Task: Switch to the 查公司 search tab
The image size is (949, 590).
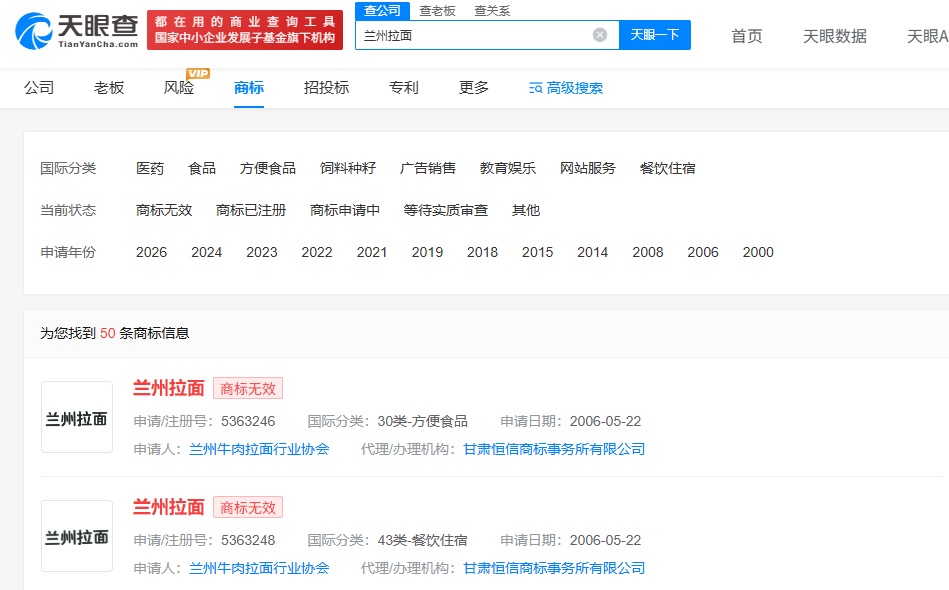Action: [382, 10]
